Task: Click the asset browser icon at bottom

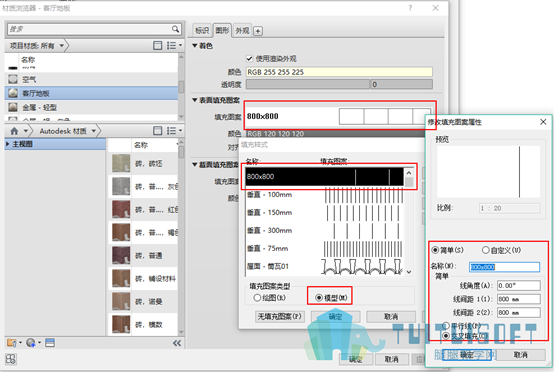Action: tap(50, 343)
